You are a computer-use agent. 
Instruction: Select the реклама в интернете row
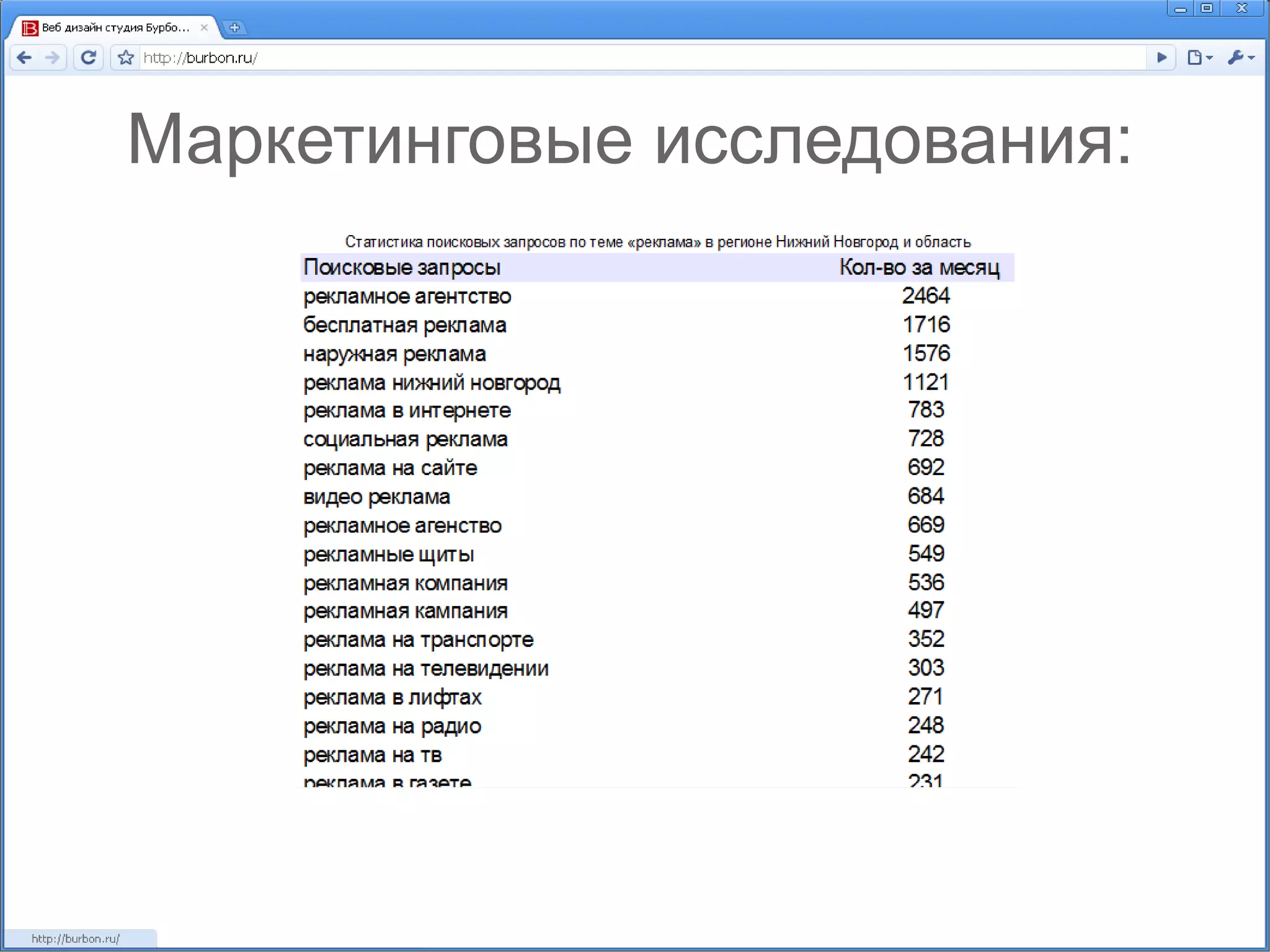coord(657,411)
